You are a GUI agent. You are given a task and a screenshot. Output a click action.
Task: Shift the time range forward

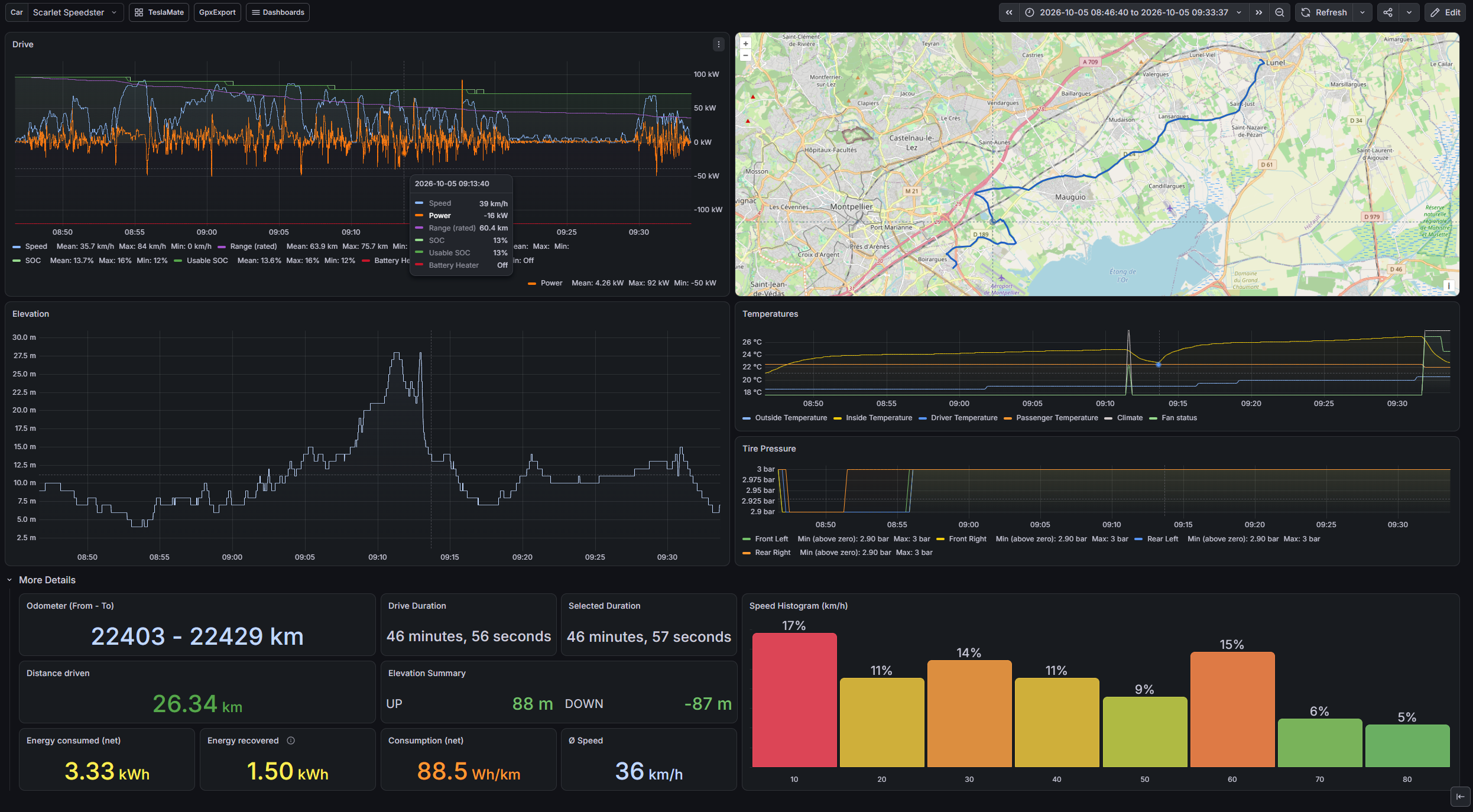click(1259, 12)
